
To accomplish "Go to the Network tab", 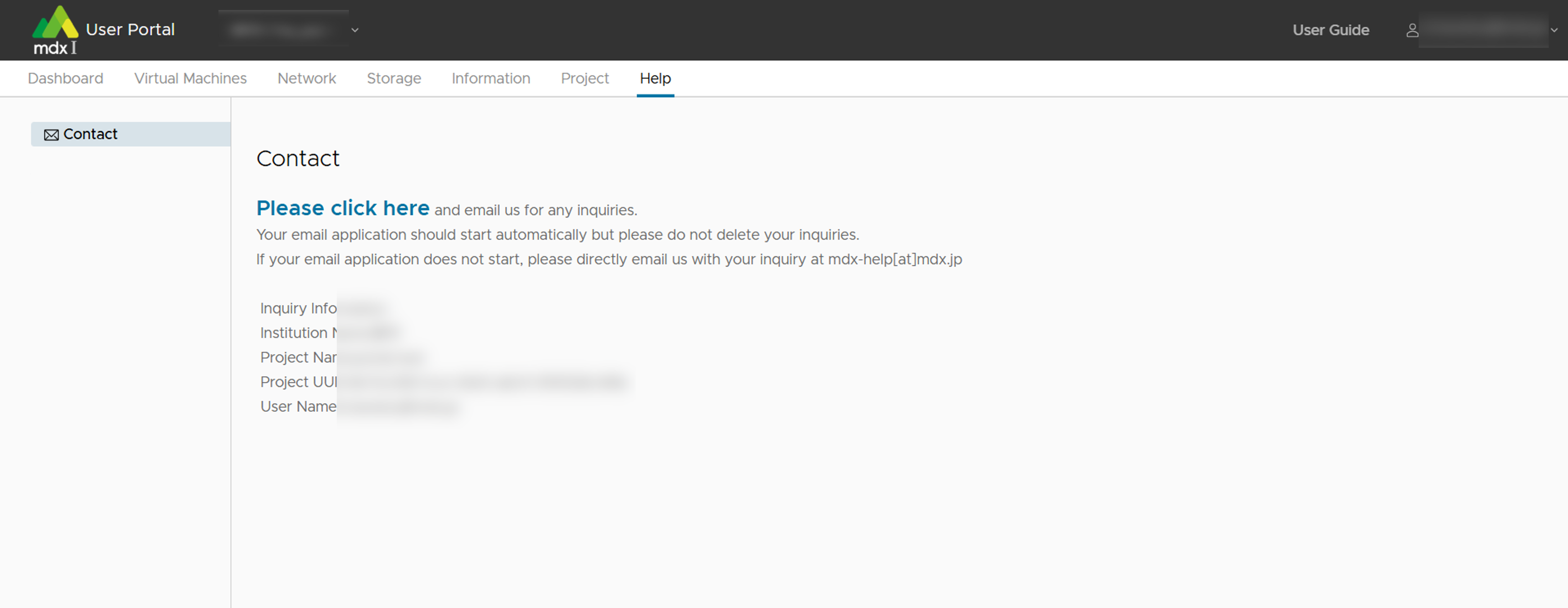I will tap(306, 78).
